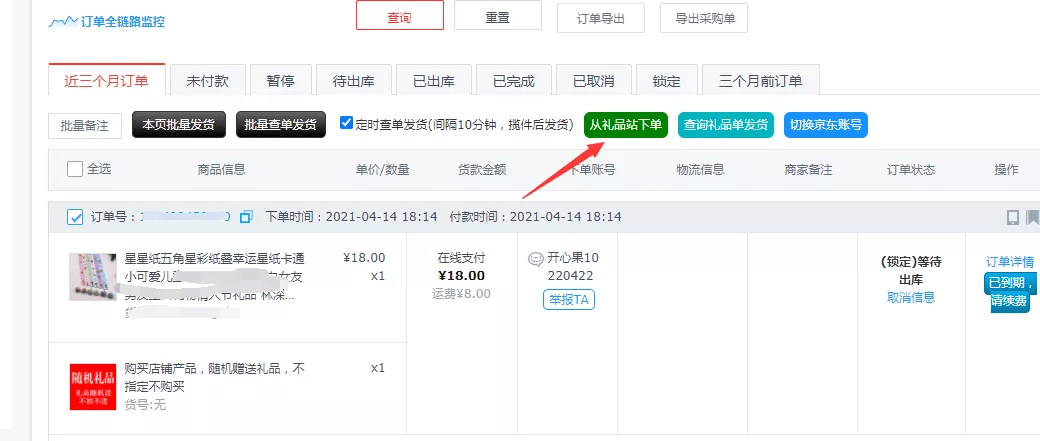Open 订单全链路监控 chart link
Screen dimensions: 1040x441
point(107,22)
